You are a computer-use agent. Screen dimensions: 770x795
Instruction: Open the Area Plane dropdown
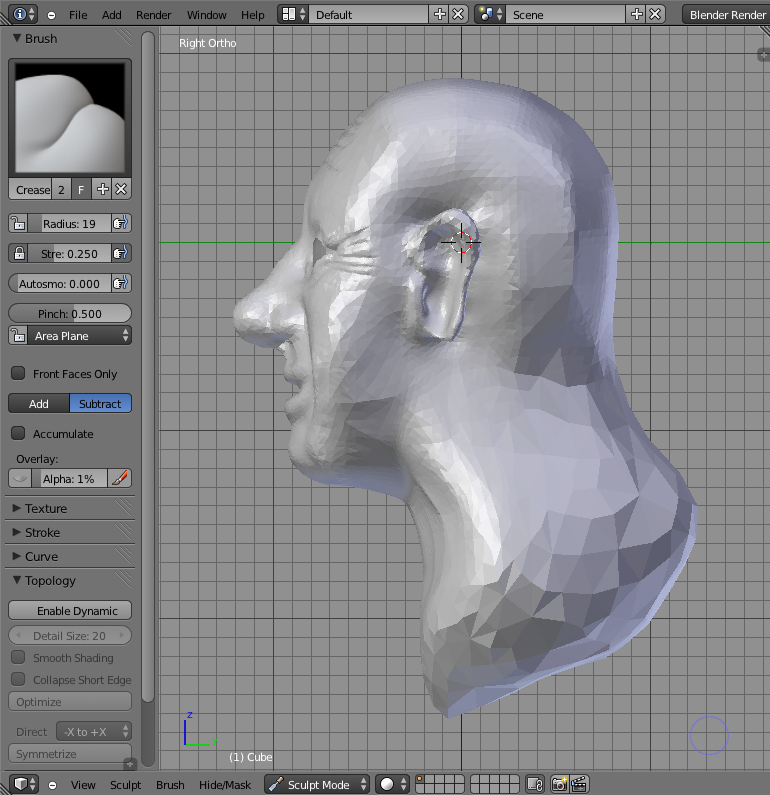[x=70, y=336]
